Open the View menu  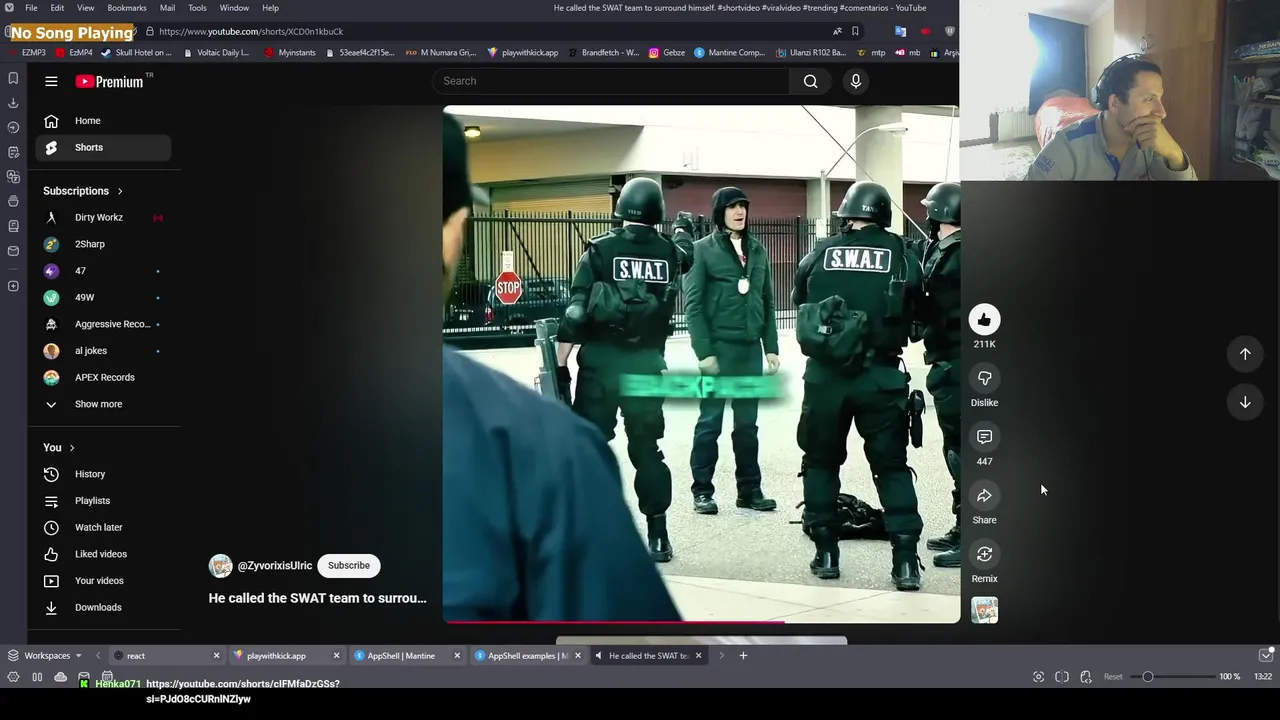pyautogui.click(x=86, y=8)
